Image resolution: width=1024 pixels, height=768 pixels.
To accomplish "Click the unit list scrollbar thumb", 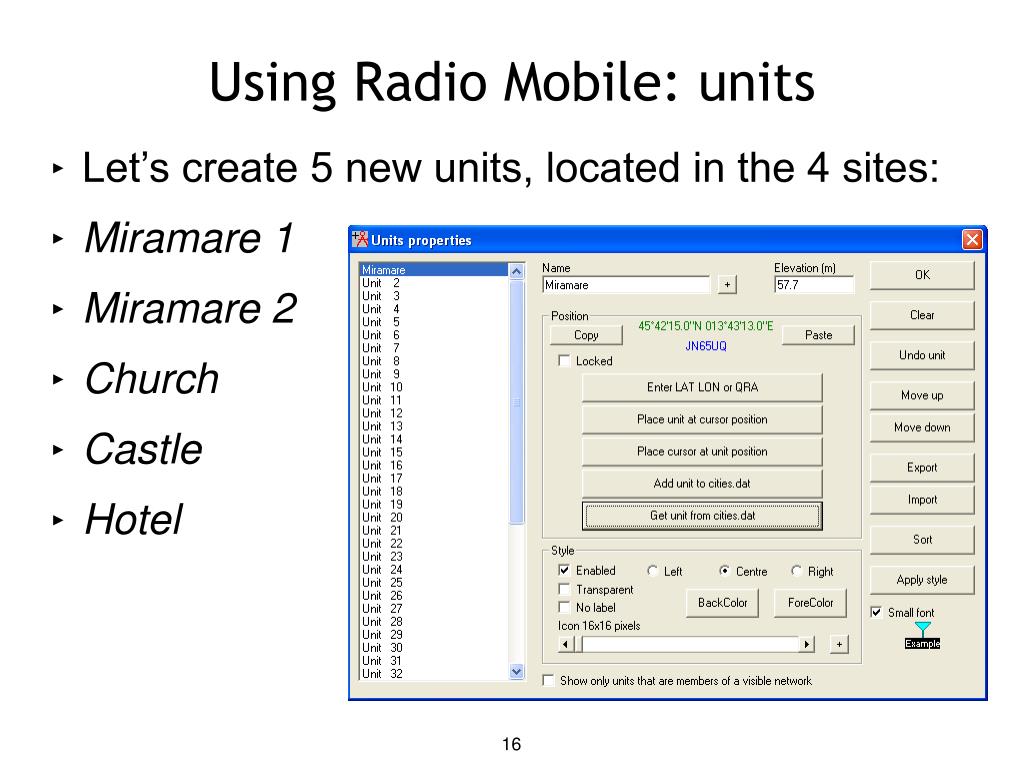I will [517, 402].
